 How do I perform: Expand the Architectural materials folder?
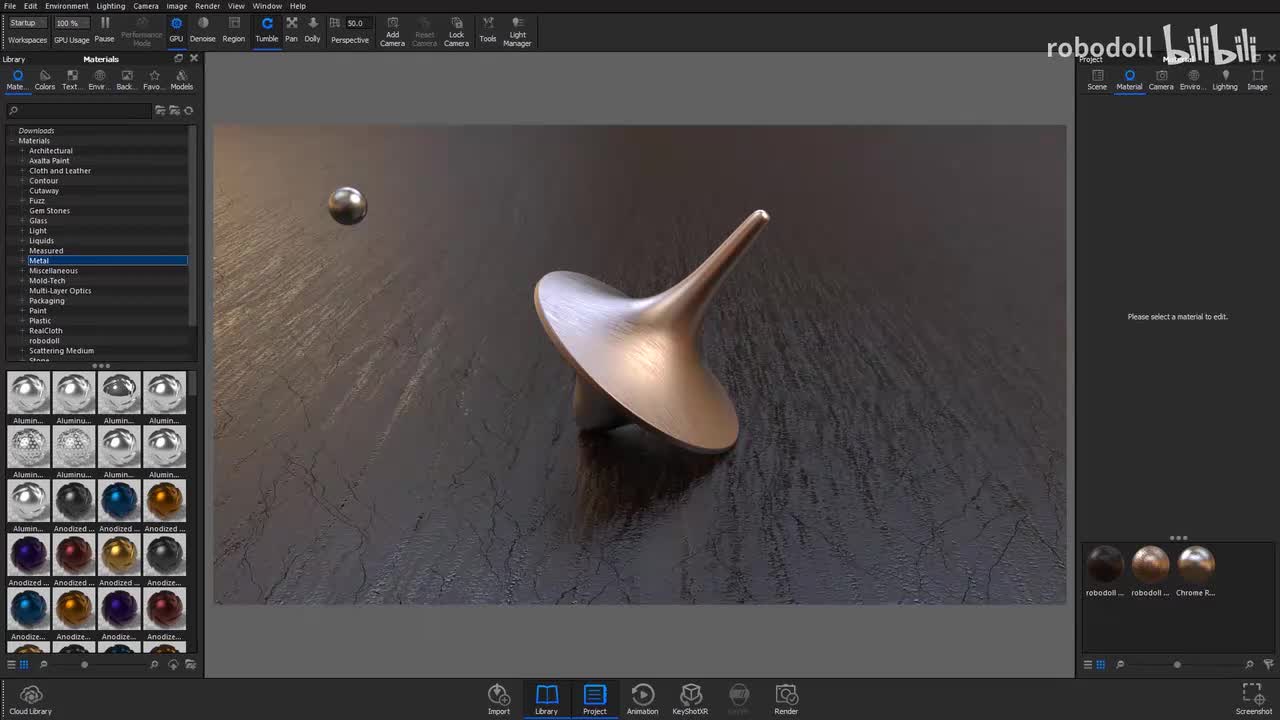[x=22, y=151]
